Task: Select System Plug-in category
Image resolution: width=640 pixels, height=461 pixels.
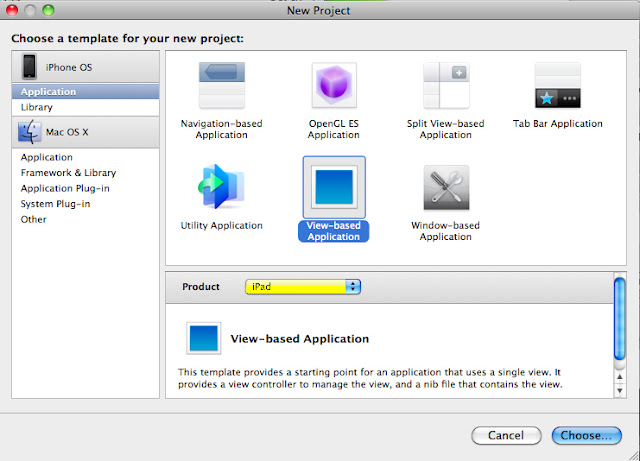Action: point(85,204)
